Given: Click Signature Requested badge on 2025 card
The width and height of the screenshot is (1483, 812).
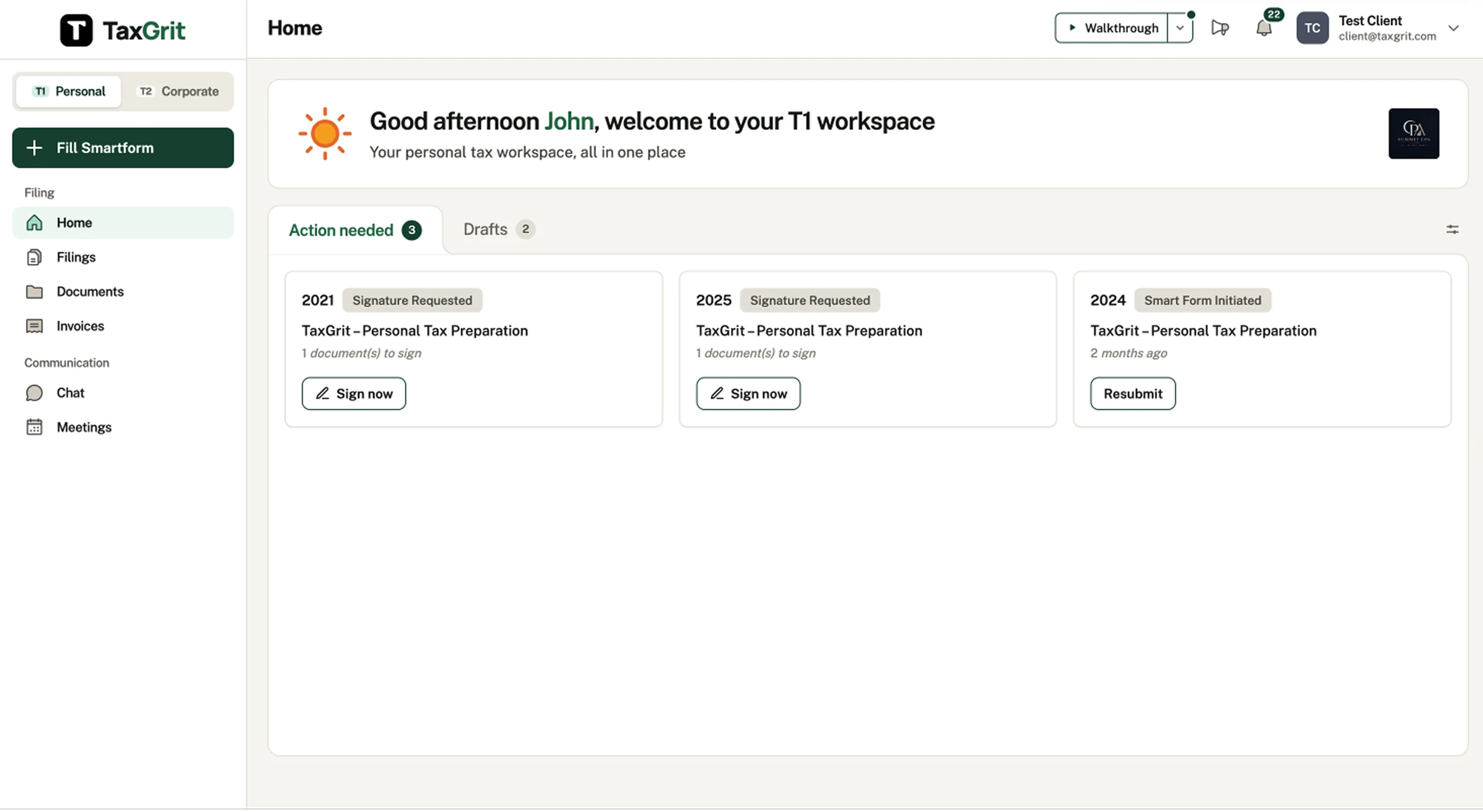Looking at the screenshot, I should [809, 300].
